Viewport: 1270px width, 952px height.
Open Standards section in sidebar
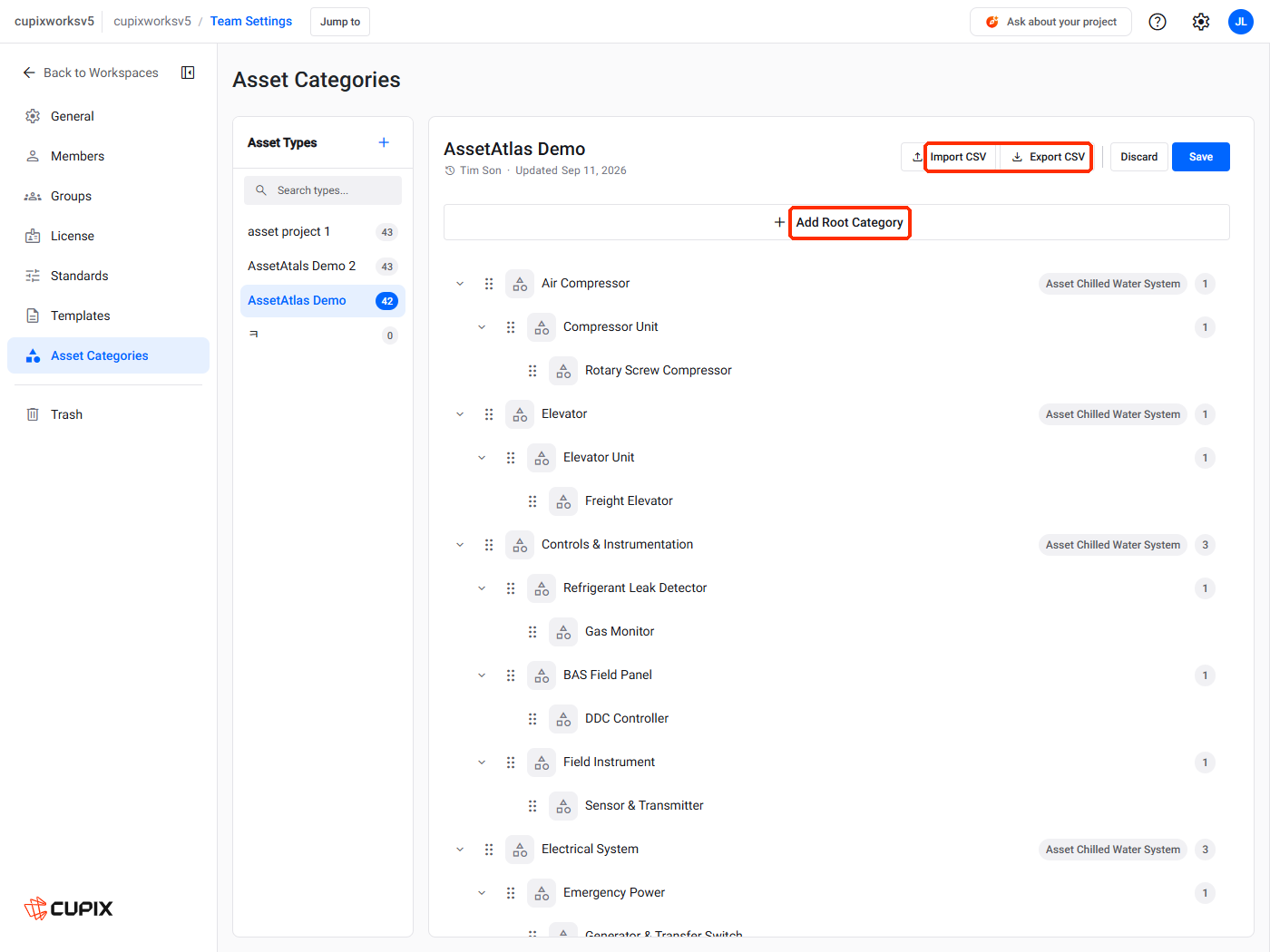click(108, 276)
